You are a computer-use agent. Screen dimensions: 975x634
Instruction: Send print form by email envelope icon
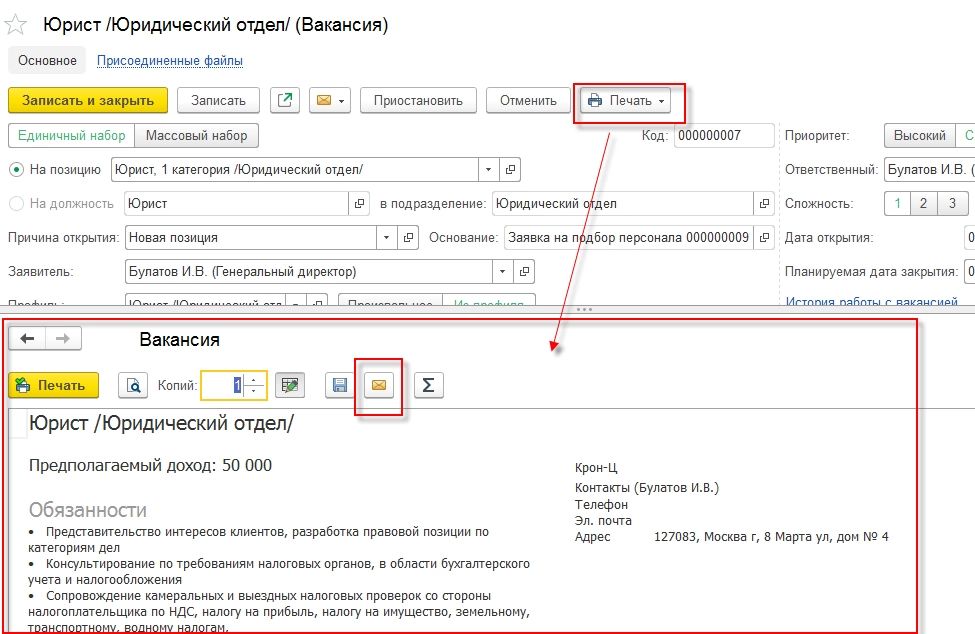click(x=379, y=385)
